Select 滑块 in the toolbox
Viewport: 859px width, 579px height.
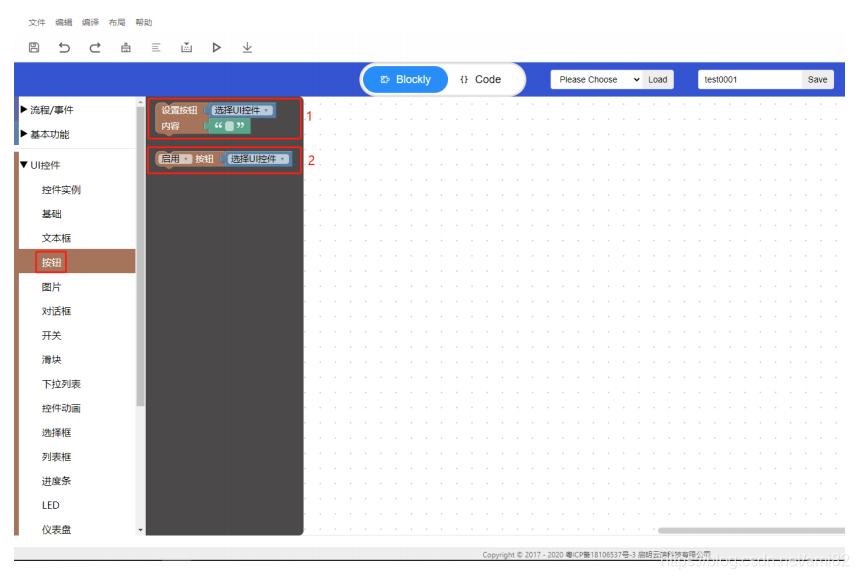51,359
